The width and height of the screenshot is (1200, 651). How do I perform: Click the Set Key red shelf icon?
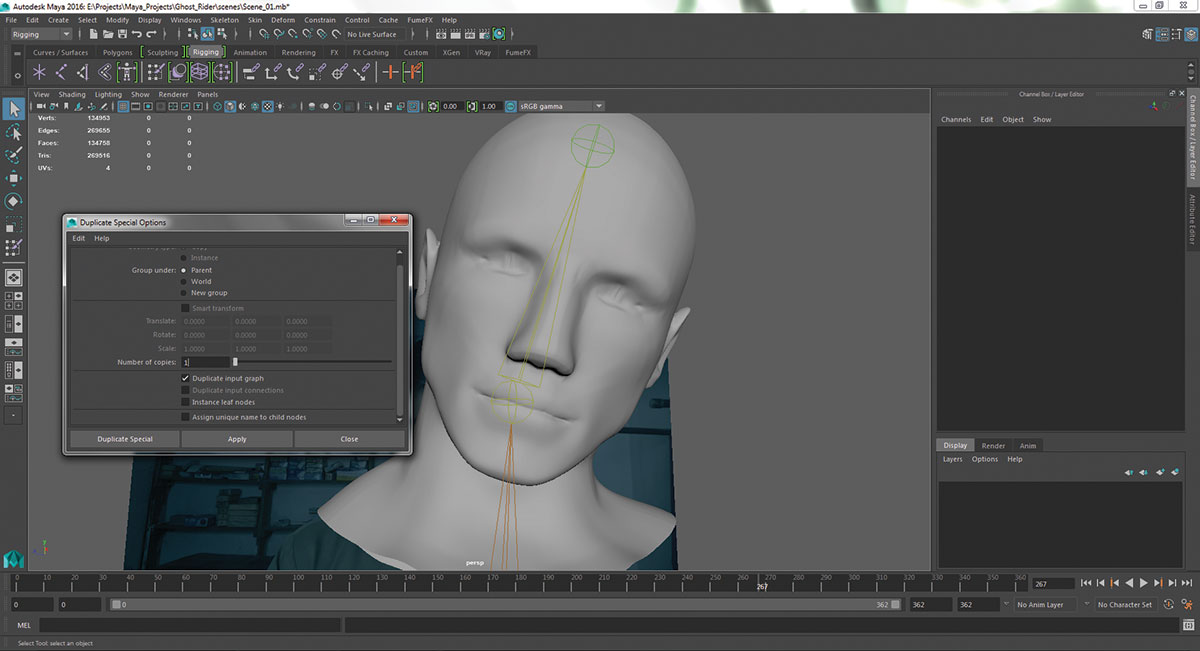[x=391, y=72]
